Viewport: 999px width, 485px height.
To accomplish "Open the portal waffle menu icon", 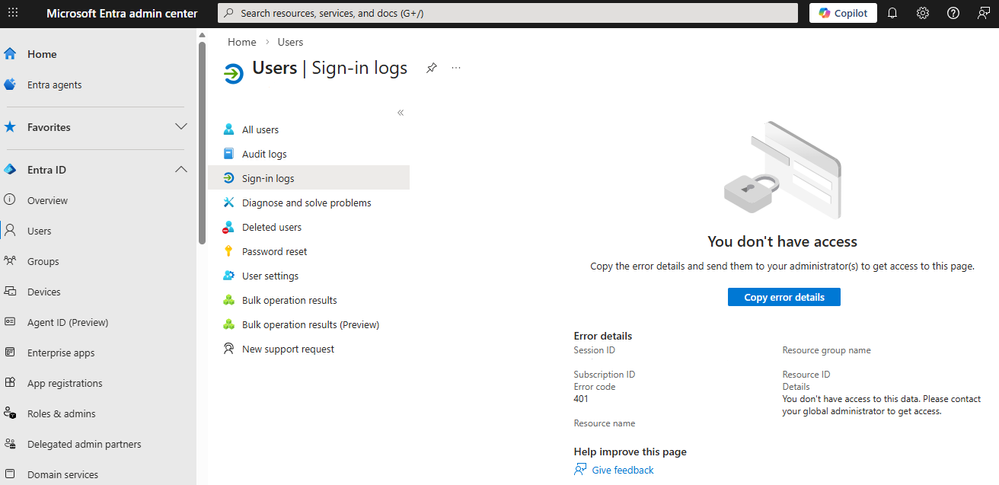I will click(x=13, y=13).
